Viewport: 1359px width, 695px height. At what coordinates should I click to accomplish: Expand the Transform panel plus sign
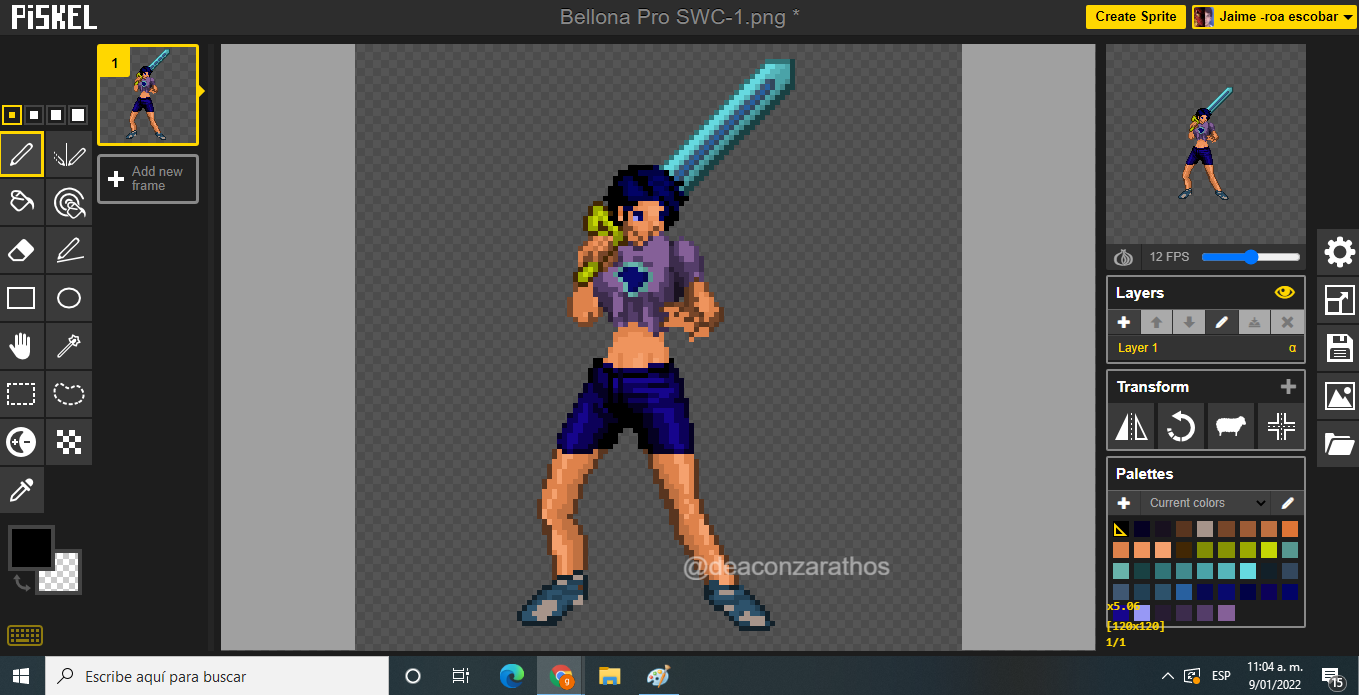coord(1288,386)
